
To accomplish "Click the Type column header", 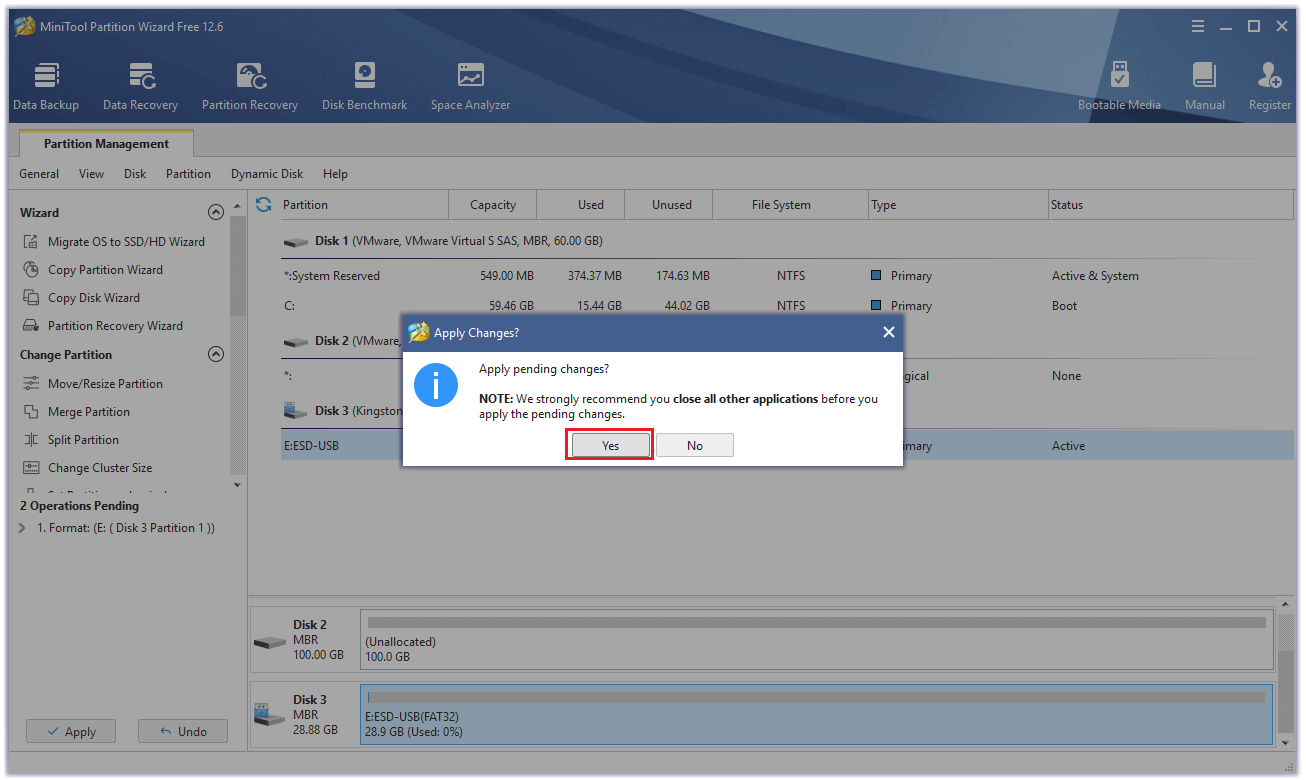I will [x=958, y=205].
